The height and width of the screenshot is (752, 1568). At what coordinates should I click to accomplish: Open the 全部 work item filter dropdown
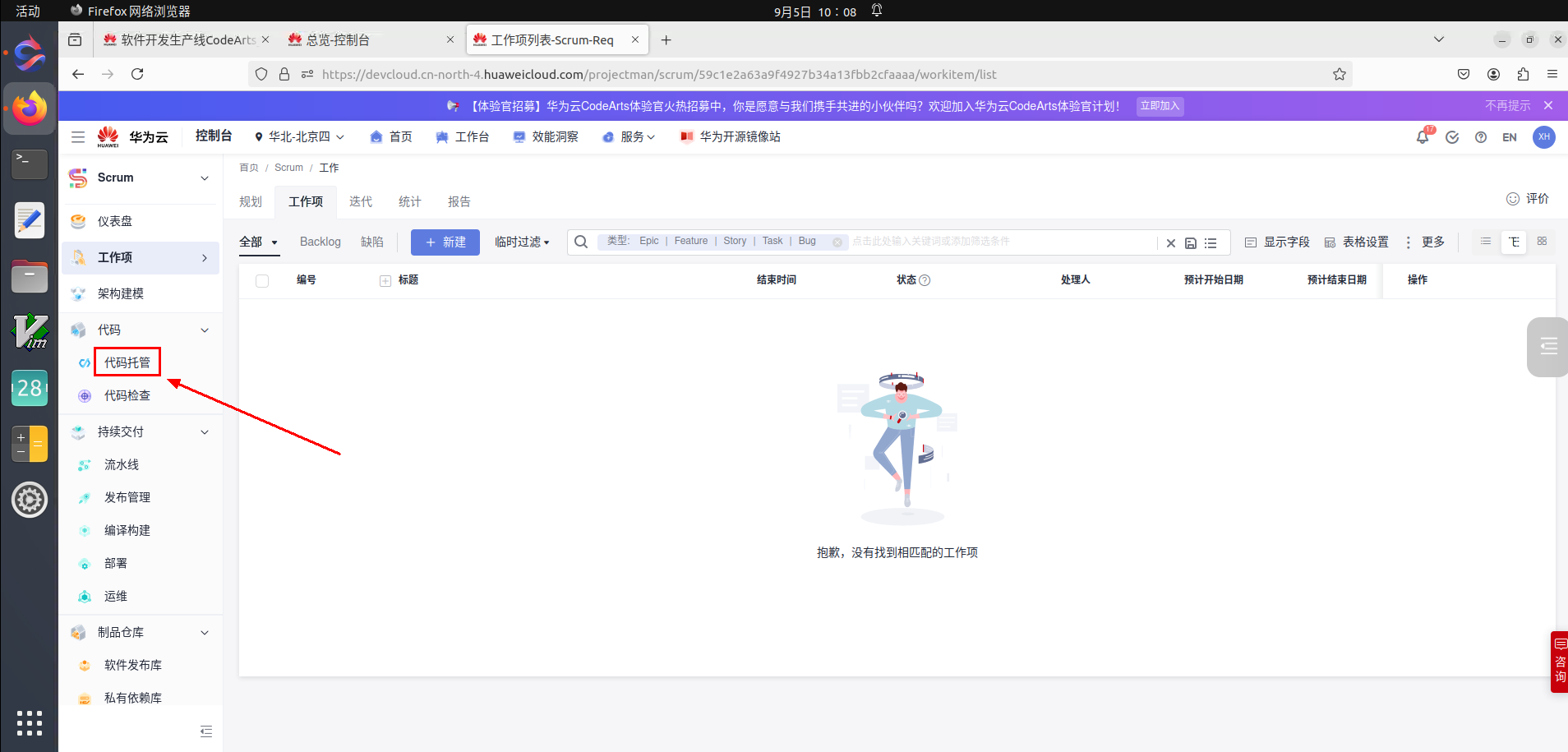(x=259, y=242)
